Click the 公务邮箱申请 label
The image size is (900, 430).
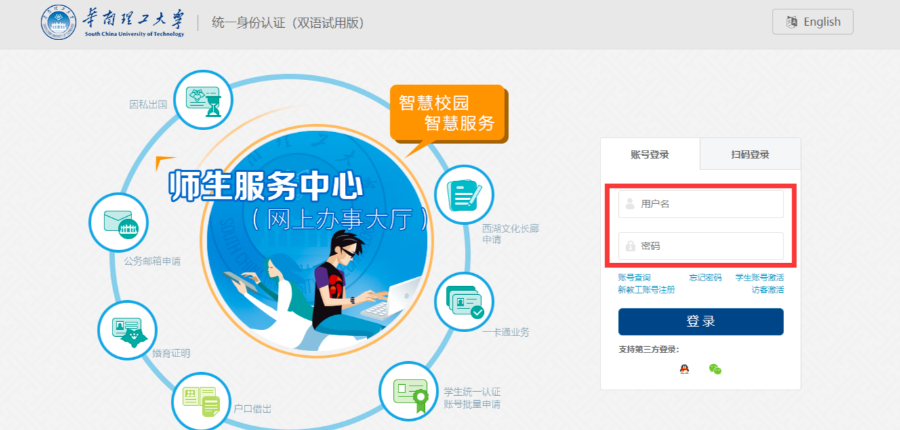(x=152, y=261)
